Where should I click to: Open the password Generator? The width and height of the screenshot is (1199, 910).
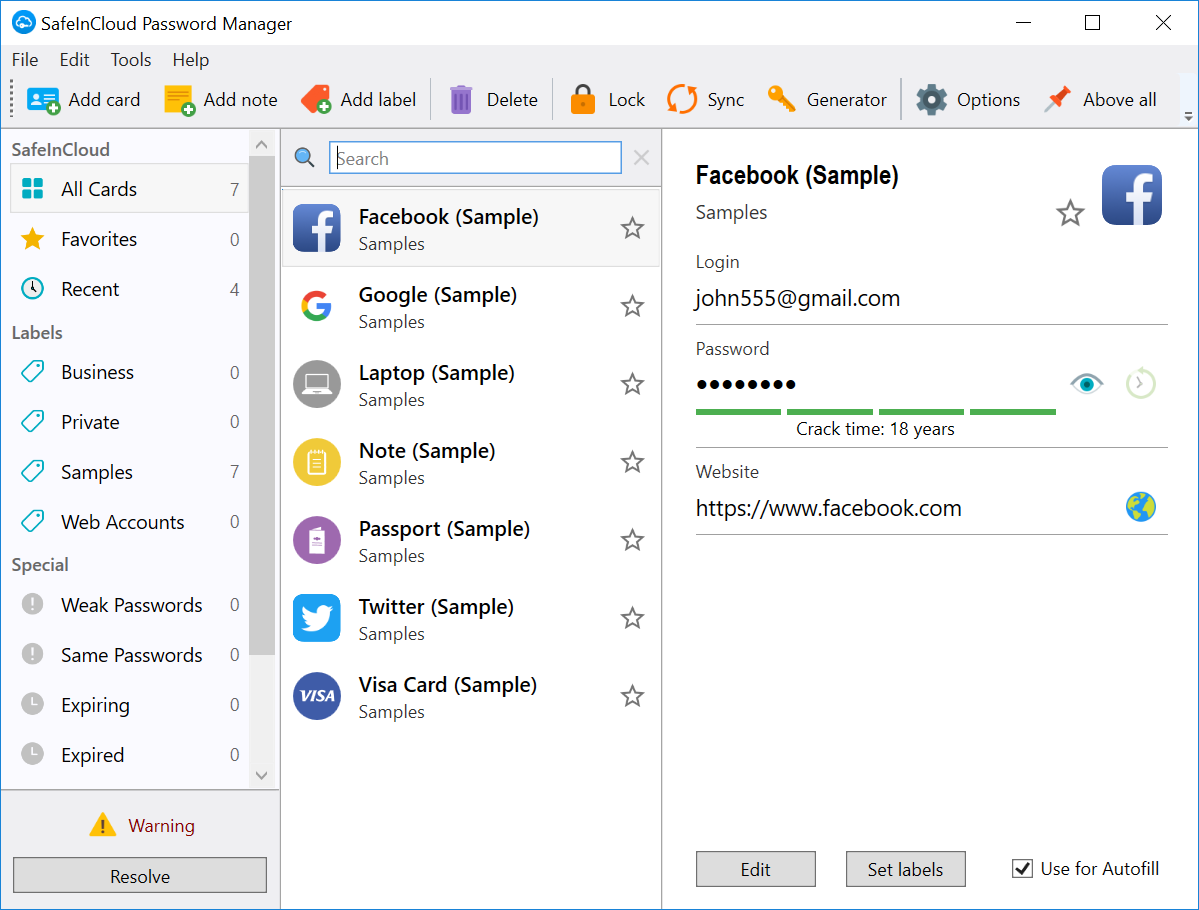[x=781, y=99]
